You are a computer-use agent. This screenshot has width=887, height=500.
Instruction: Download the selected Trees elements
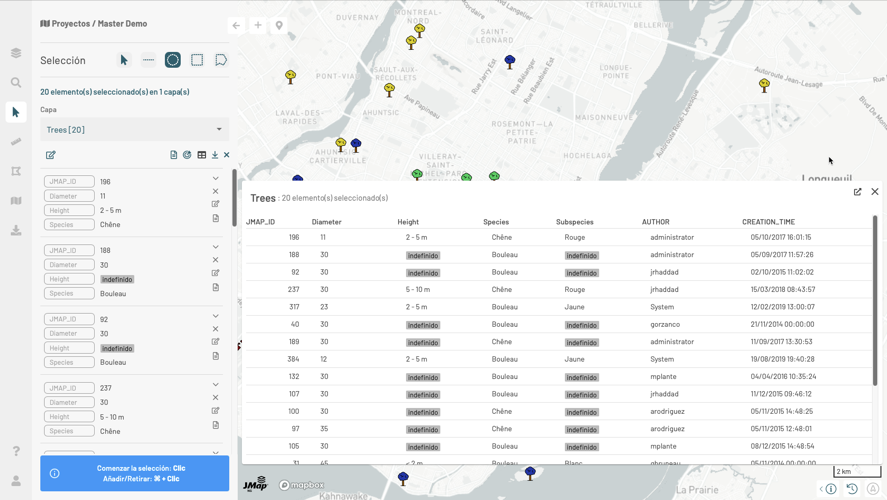click(215, 155)
